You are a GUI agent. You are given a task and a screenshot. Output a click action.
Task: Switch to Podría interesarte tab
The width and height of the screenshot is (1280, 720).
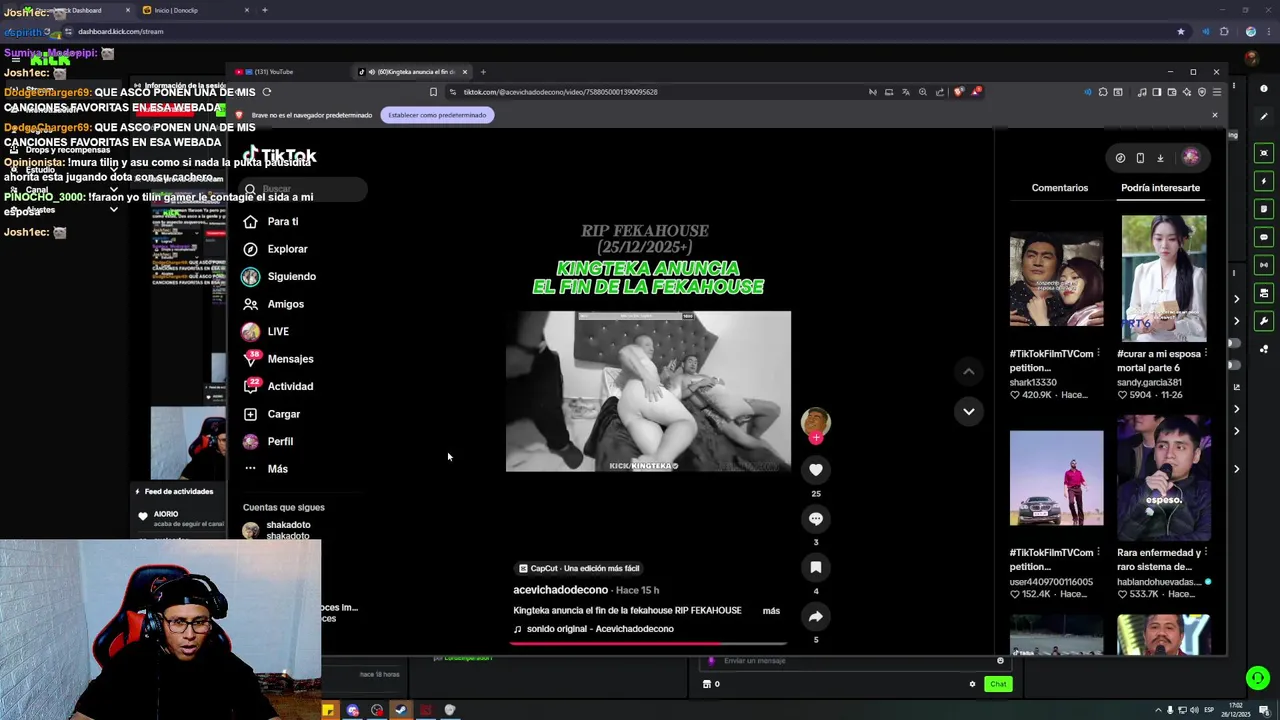point(1160,188)
